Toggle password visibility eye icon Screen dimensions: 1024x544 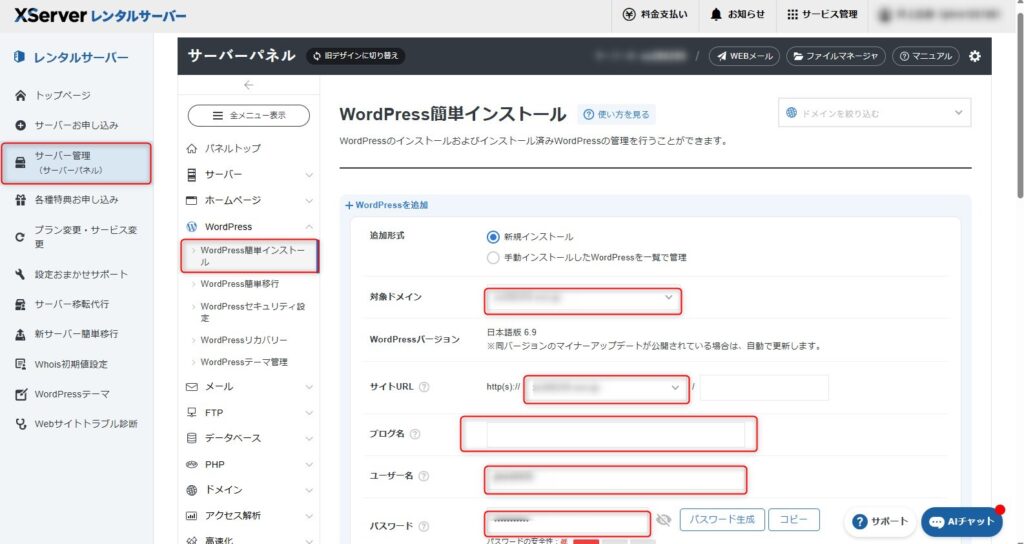click(x=663, y=520)
